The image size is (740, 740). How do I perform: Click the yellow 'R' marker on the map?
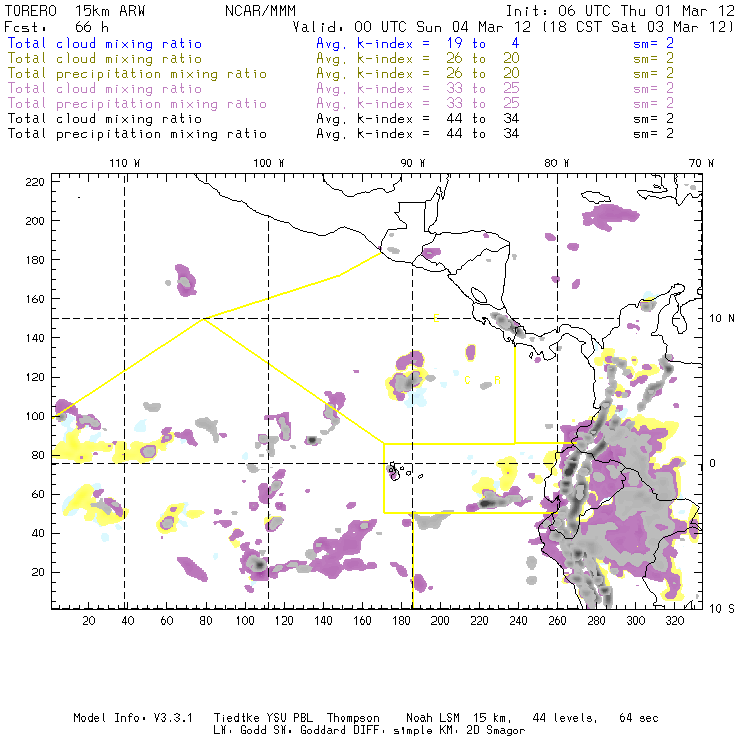tap(497, 380)
